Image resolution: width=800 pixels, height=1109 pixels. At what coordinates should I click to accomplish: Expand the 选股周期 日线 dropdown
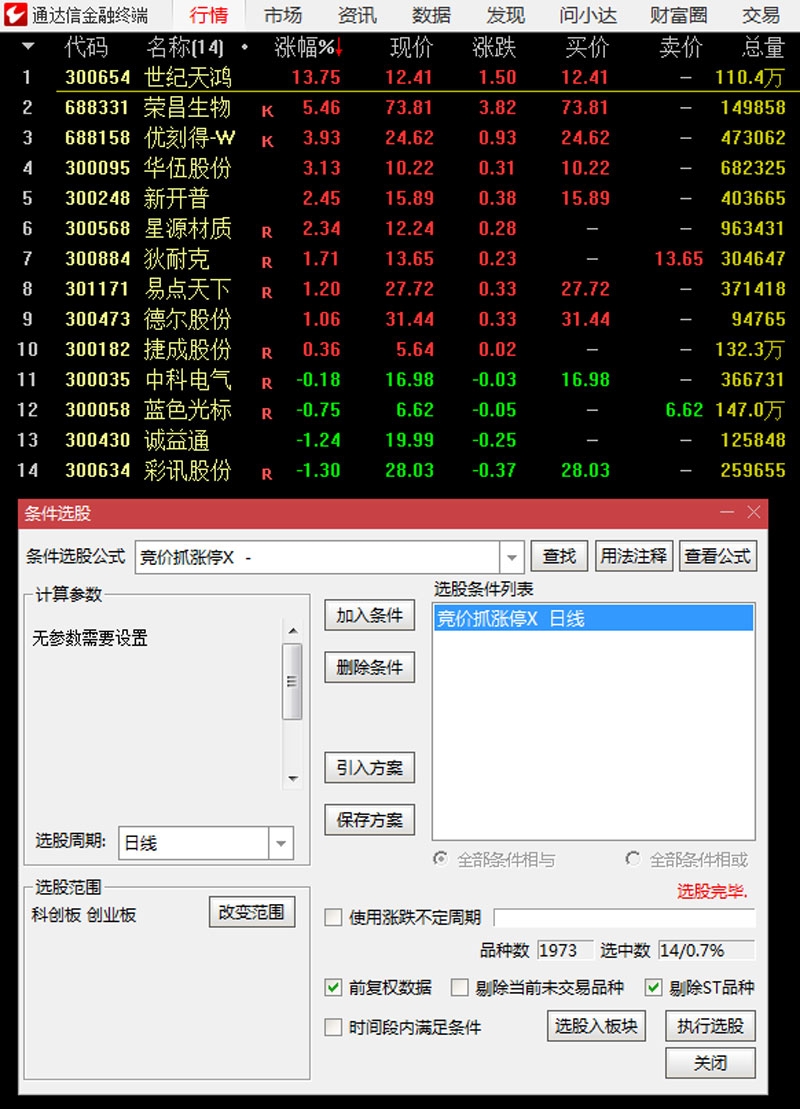click(281, 843)
